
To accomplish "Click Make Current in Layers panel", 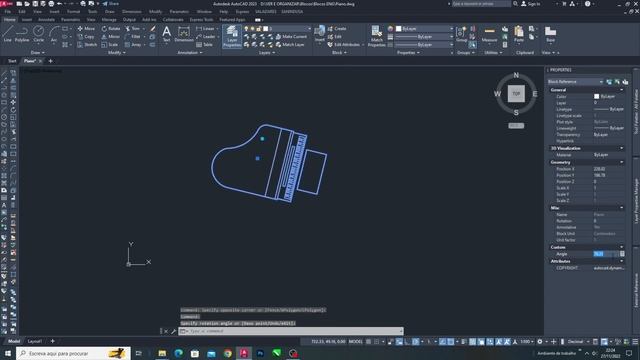I will pyautogui.click(x=291, y=37).
